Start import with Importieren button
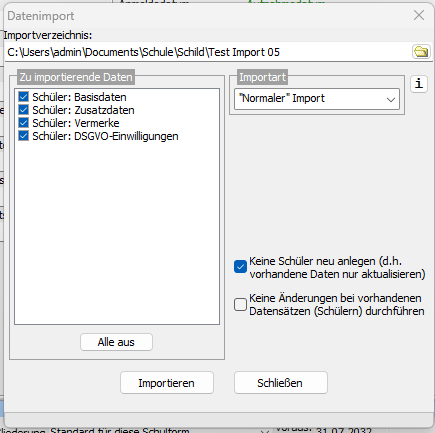 [x=167, y=383]
